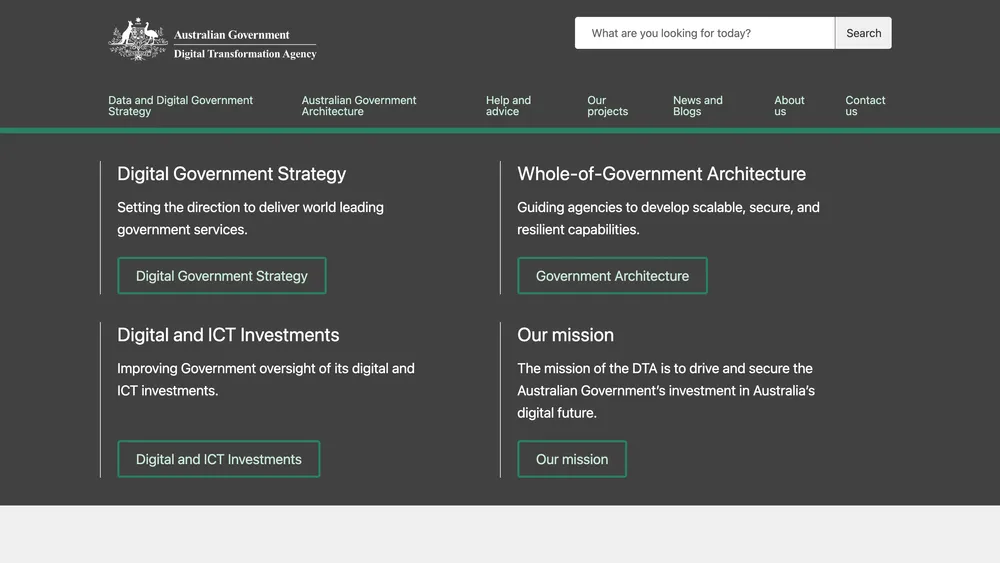Open Australian Government Architecture menu item

point(359,106)
